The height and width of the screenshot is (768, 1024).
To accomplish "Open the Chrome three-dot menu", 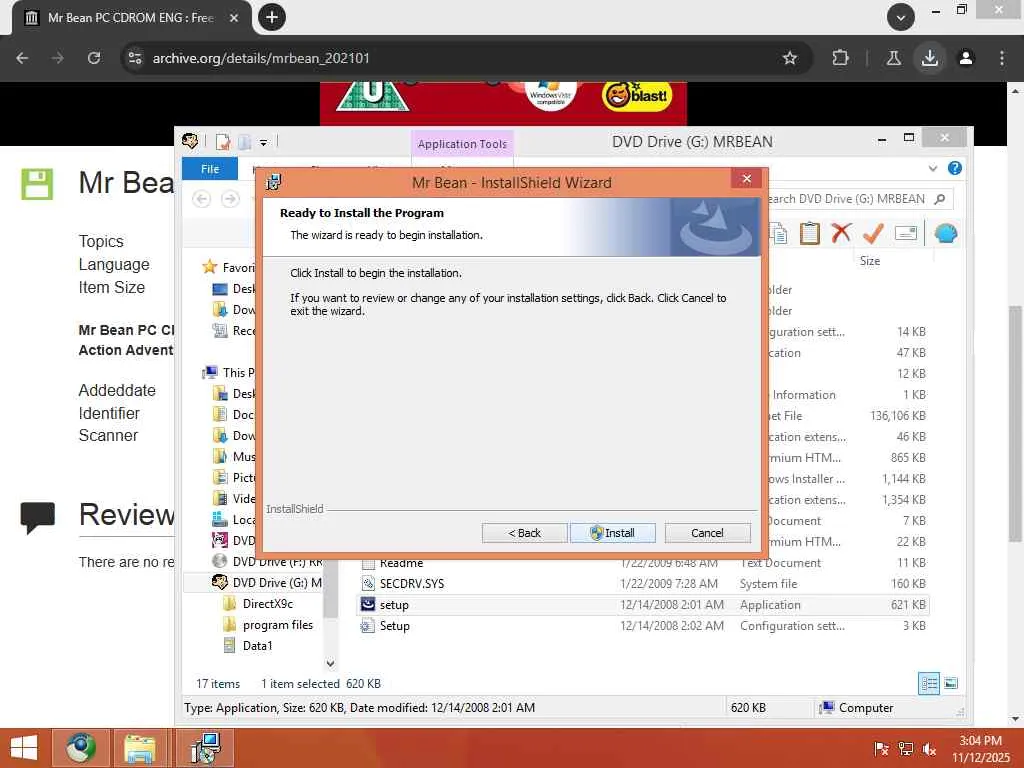I will pyautogui.click(x=1001, y=58).
